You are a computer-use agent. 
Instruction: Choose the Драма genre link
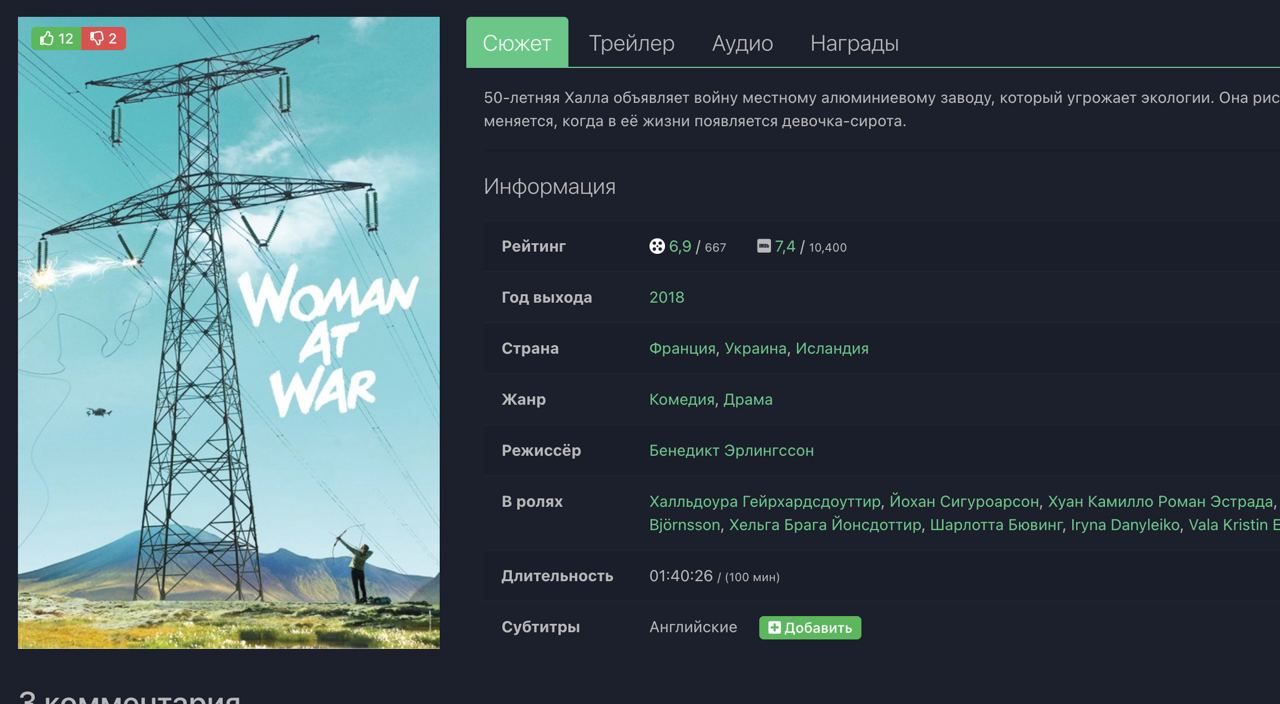click(x=748, y=399)
